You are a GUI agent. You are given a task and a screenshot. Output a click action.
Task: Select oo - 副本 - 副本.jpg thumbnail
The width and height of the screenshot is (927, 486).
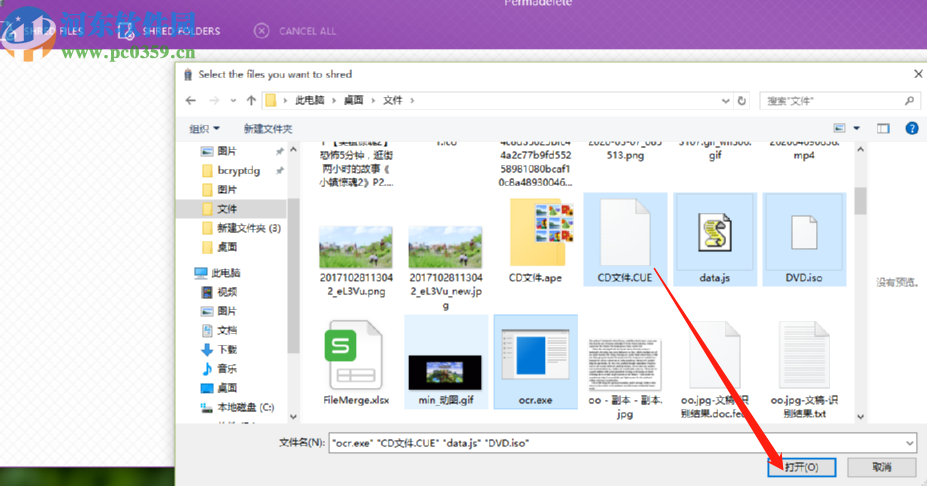click(x=625, y=364)
